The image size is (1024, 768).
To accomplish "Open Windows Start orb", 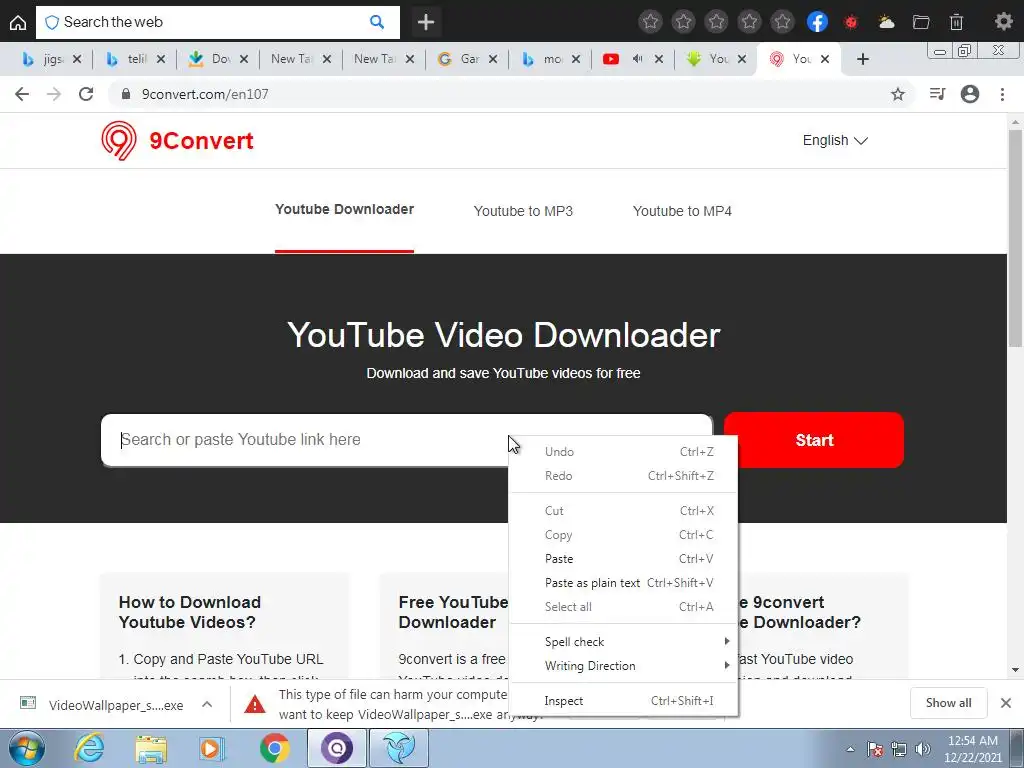I will tap(27, 748).
